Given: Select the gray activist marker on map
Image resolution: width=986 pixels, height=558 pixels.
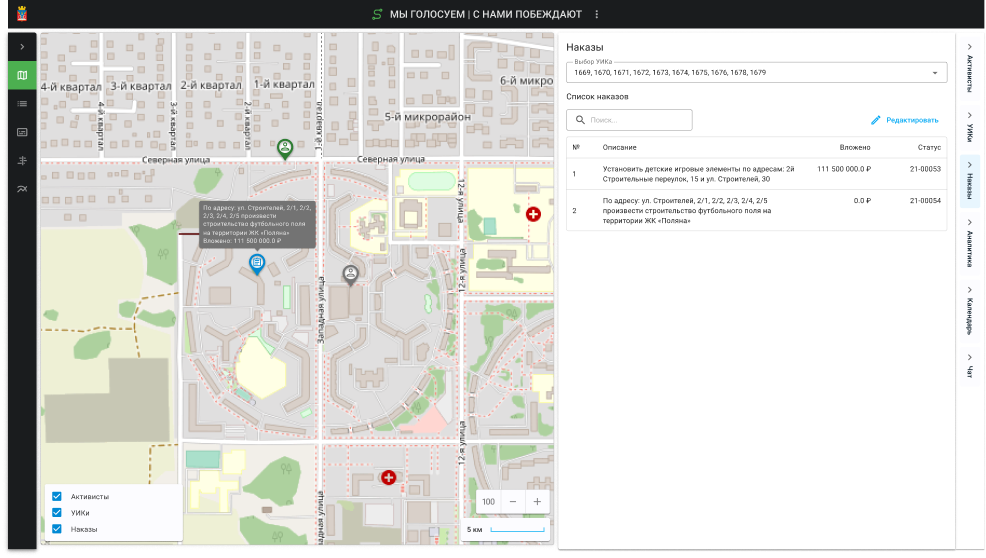Looking at the screenshot, I should coord(350,274).
